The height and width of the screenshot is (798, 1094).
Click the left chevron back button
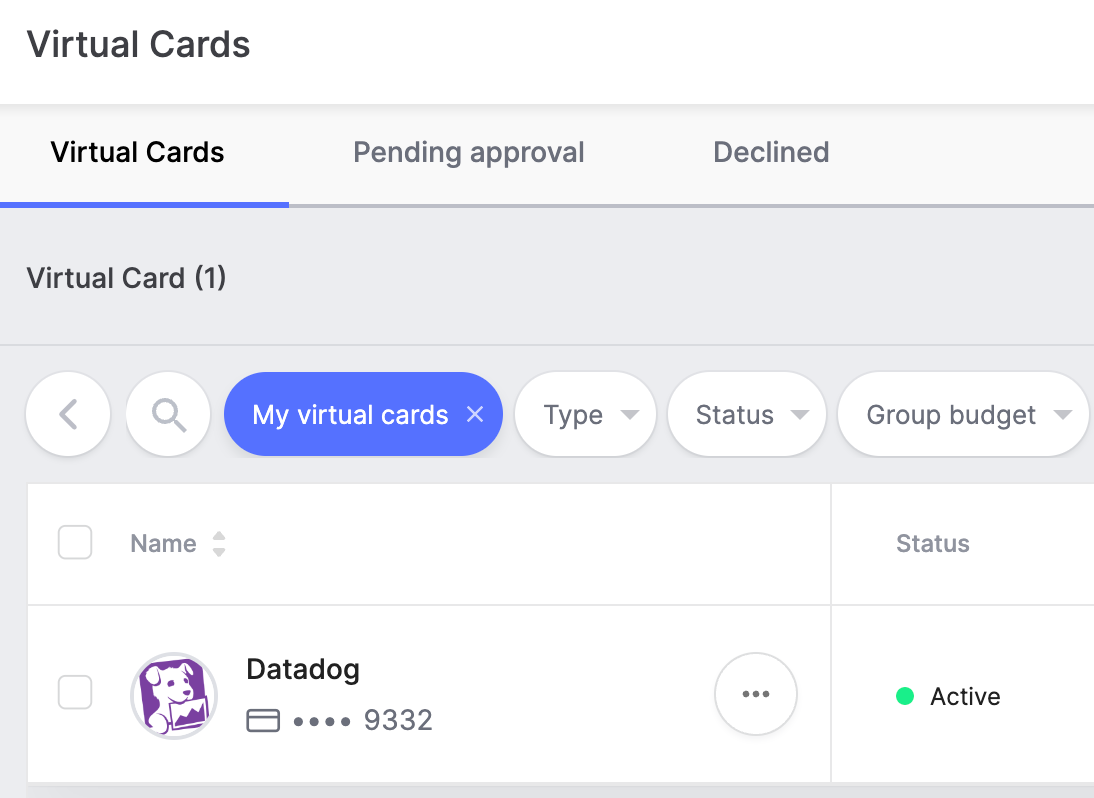(x=68, y=414)
